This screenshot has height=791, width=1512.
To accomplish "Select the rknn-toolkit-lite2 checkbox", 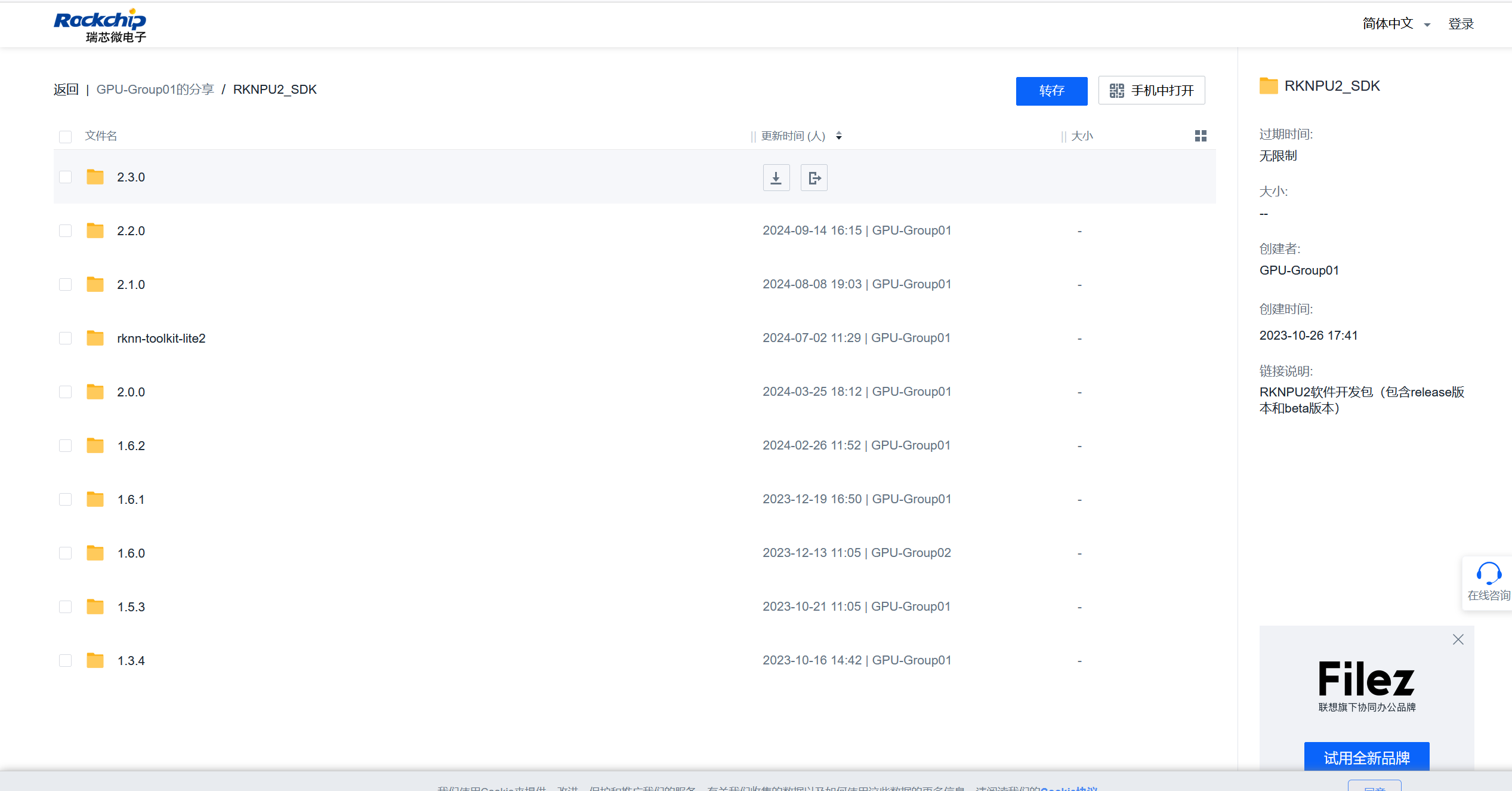I will 66,338.
